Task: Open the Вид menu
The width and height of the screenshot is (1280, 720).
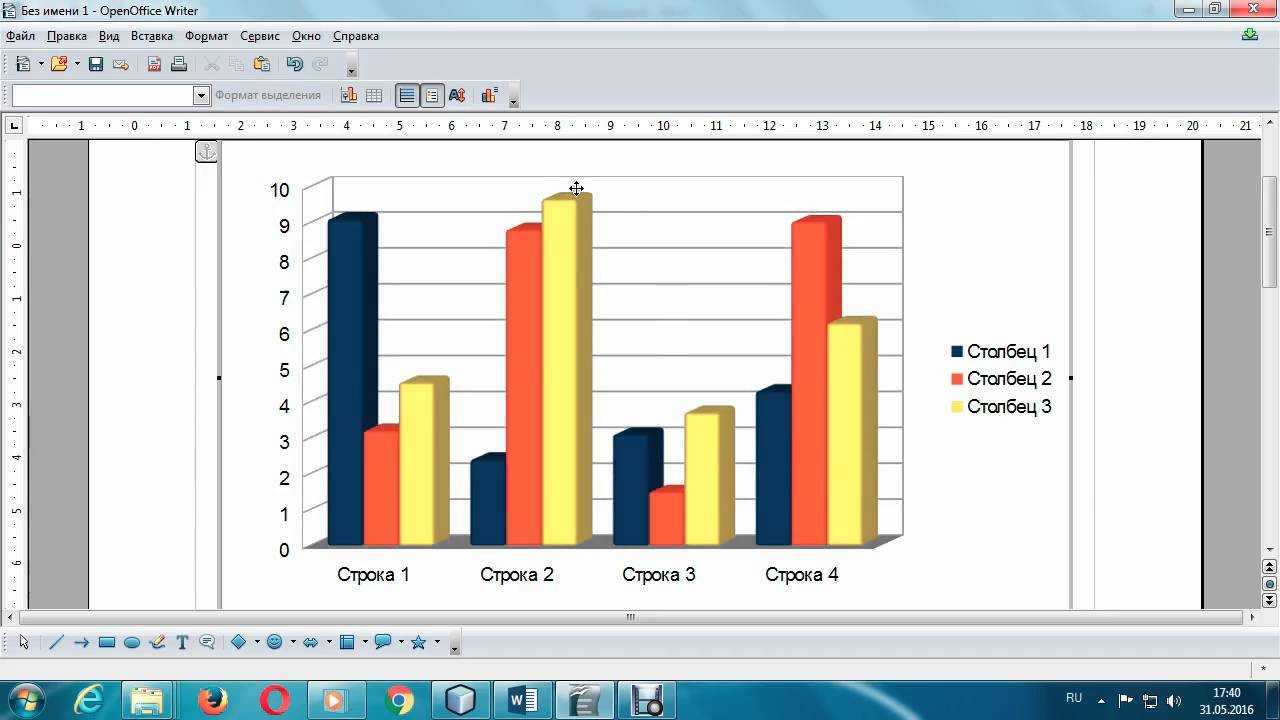Action: (109, 36)
